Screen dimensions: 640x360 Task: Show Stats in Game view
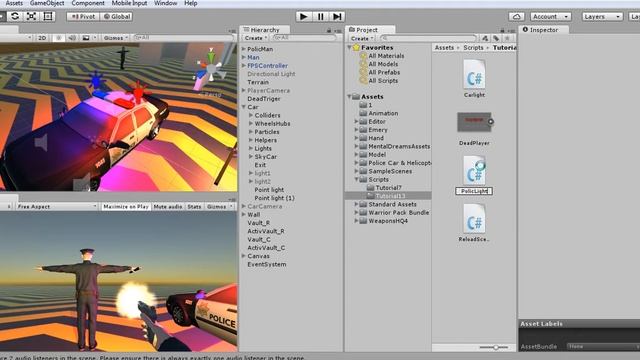click(x=194, y=207)
